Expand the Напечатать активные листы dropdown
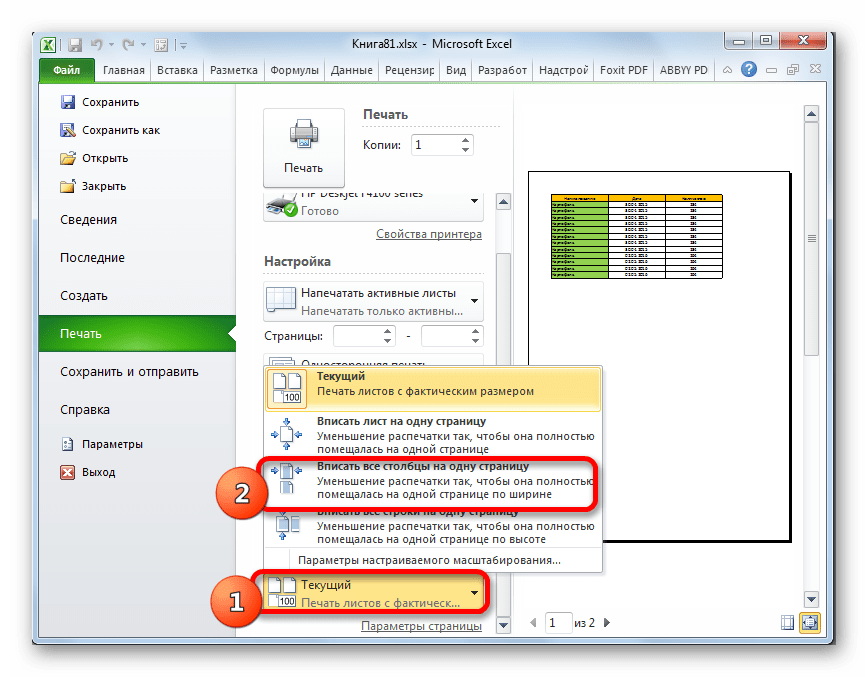868x677 pixels. pyautogui.click(x=474, y=301)
